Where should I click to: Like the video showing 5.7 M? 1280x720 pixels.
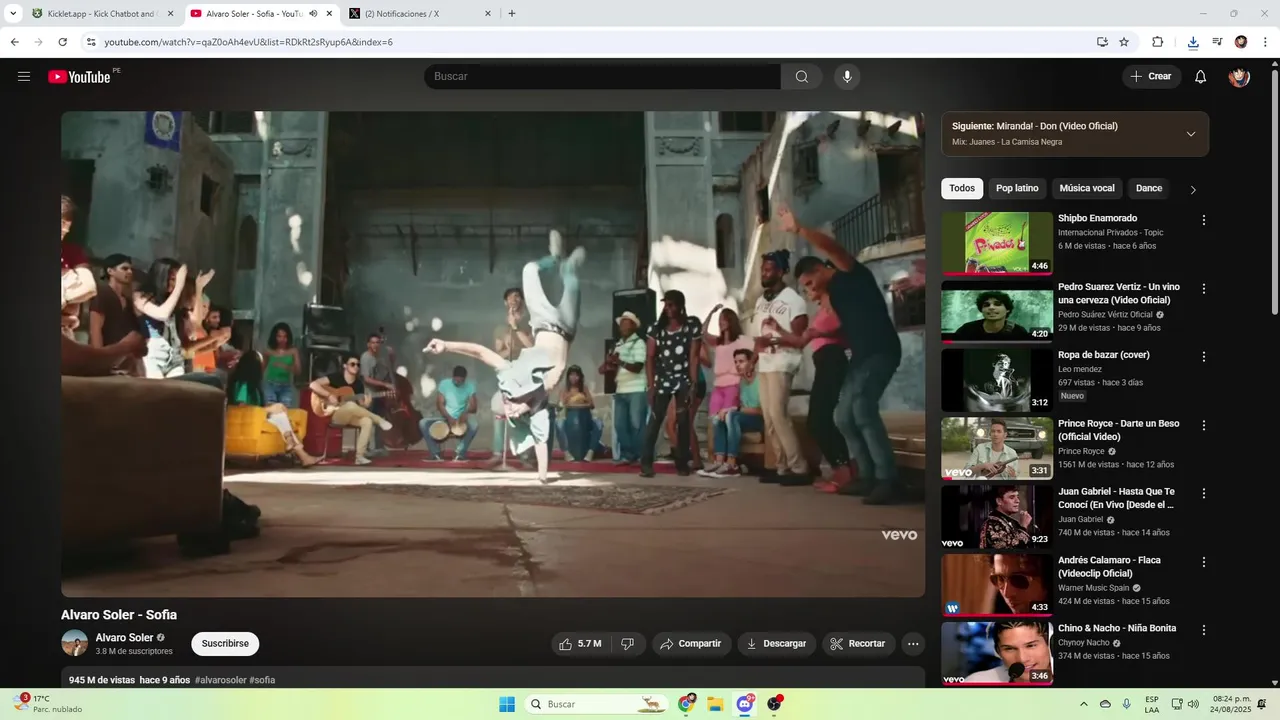[580, 644]
